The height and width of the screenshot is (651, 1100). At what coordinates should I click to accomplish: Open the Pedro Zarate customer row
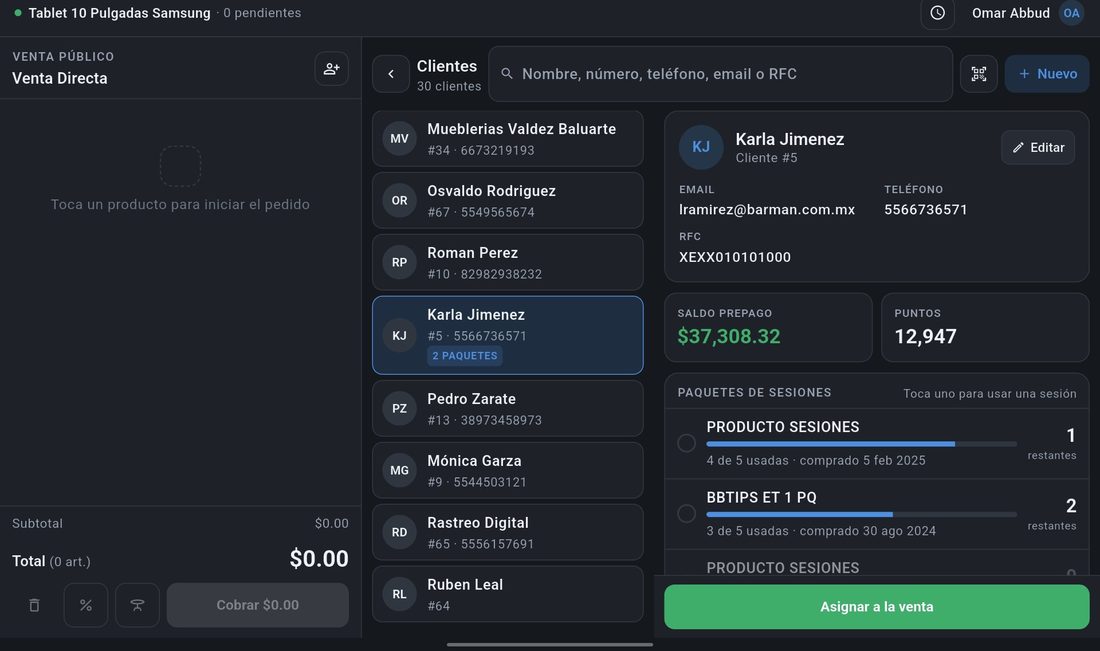pyautogui.click(x=507, y=408)
